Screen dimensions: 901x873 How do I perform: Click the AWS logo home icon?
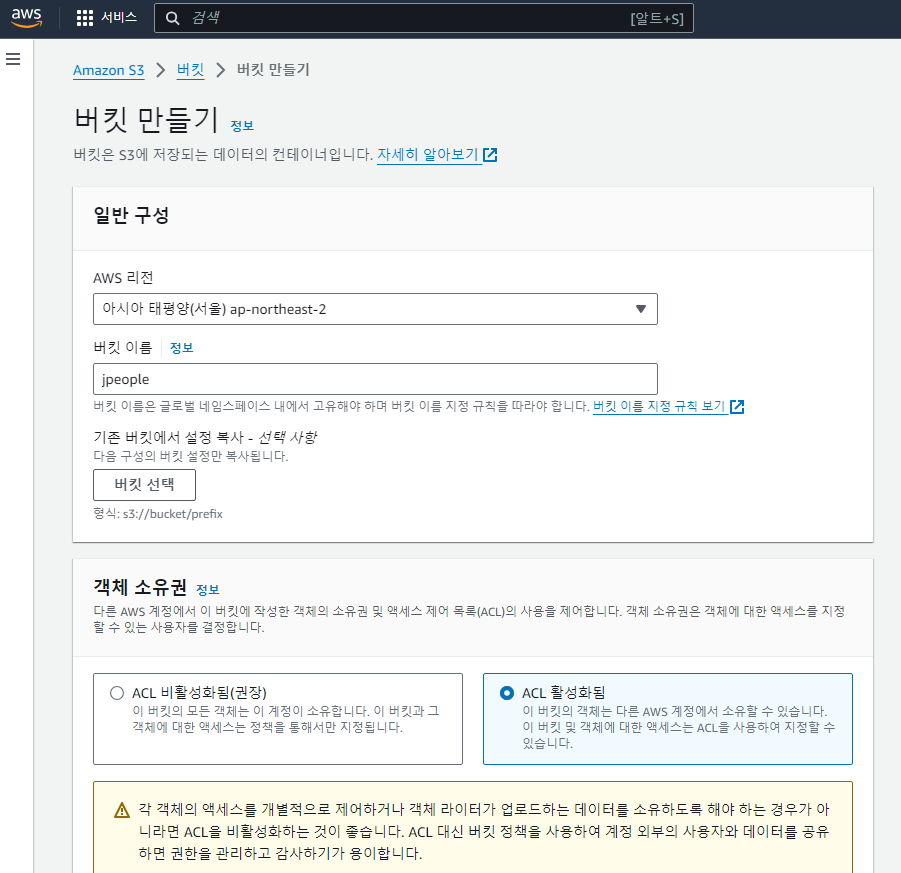[26, 17]
